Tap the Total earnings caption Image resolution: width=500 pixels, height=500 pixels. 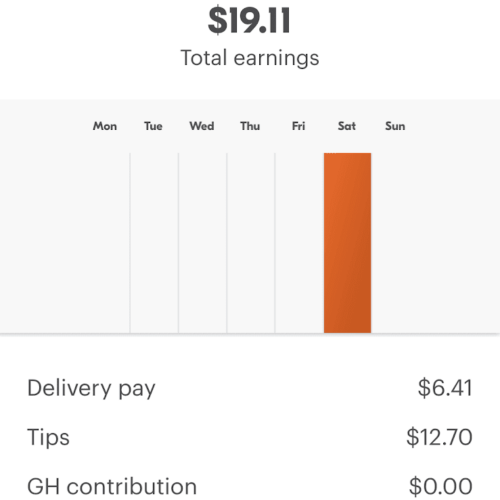click(250, 58)
